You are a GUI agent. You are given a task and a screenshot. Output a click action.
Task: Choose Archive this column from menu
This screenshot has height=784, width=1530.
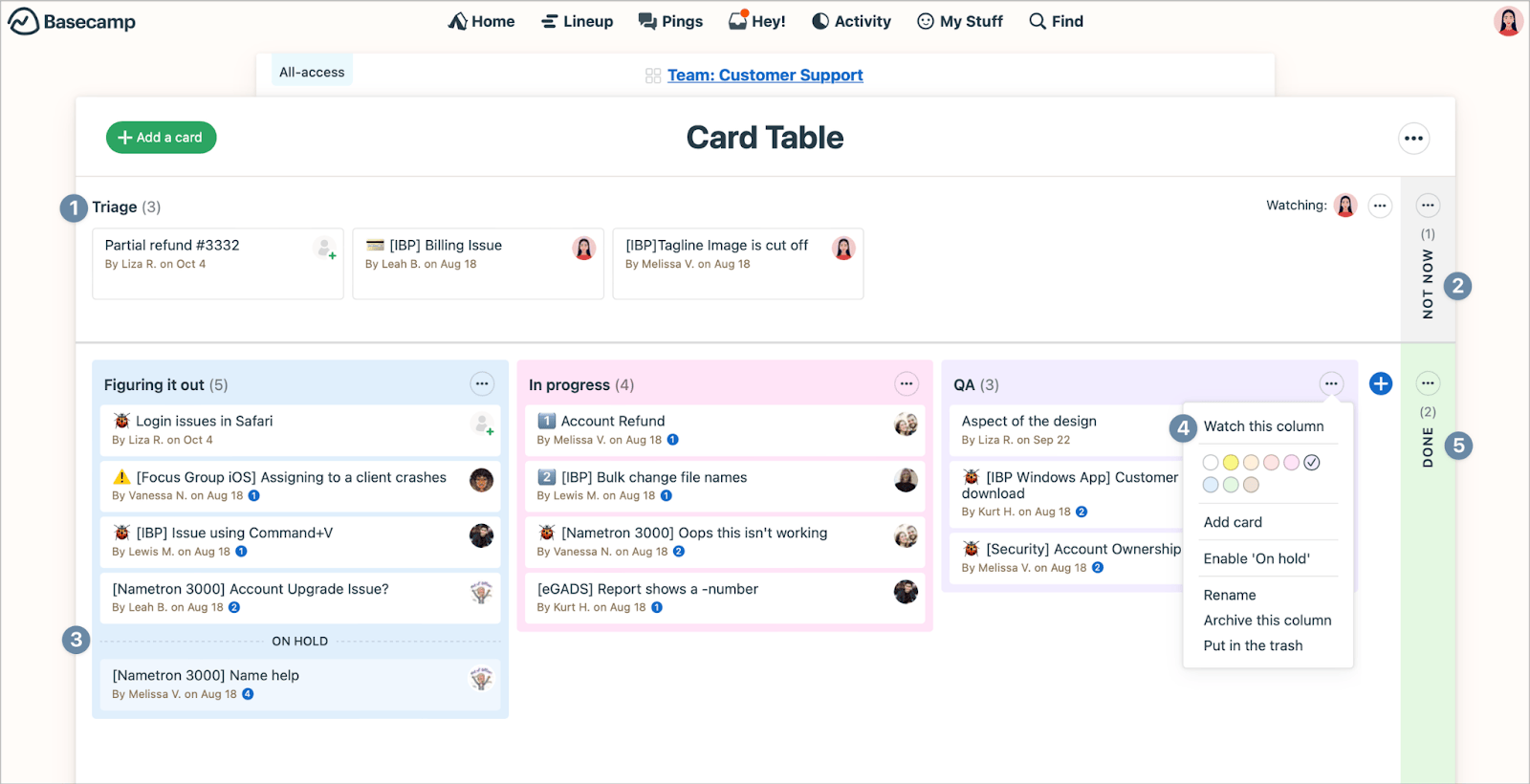click(1267, 621)
